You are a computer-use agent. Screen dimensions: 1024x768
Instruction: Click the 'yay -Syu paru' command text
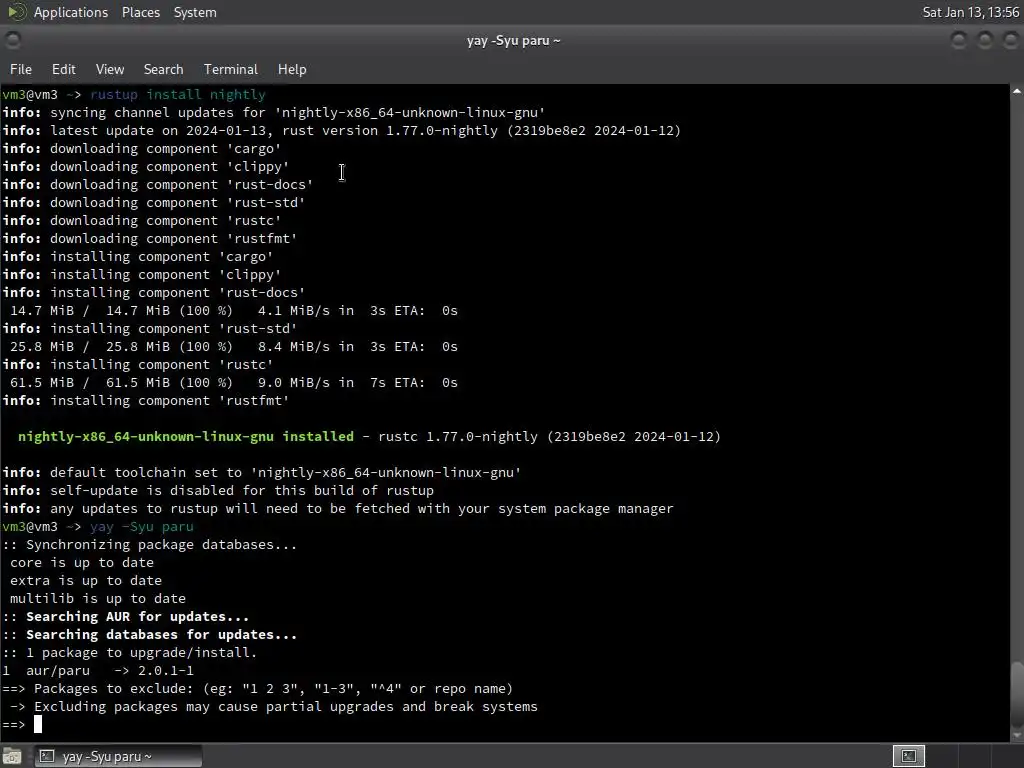click(x=142, y=526)
